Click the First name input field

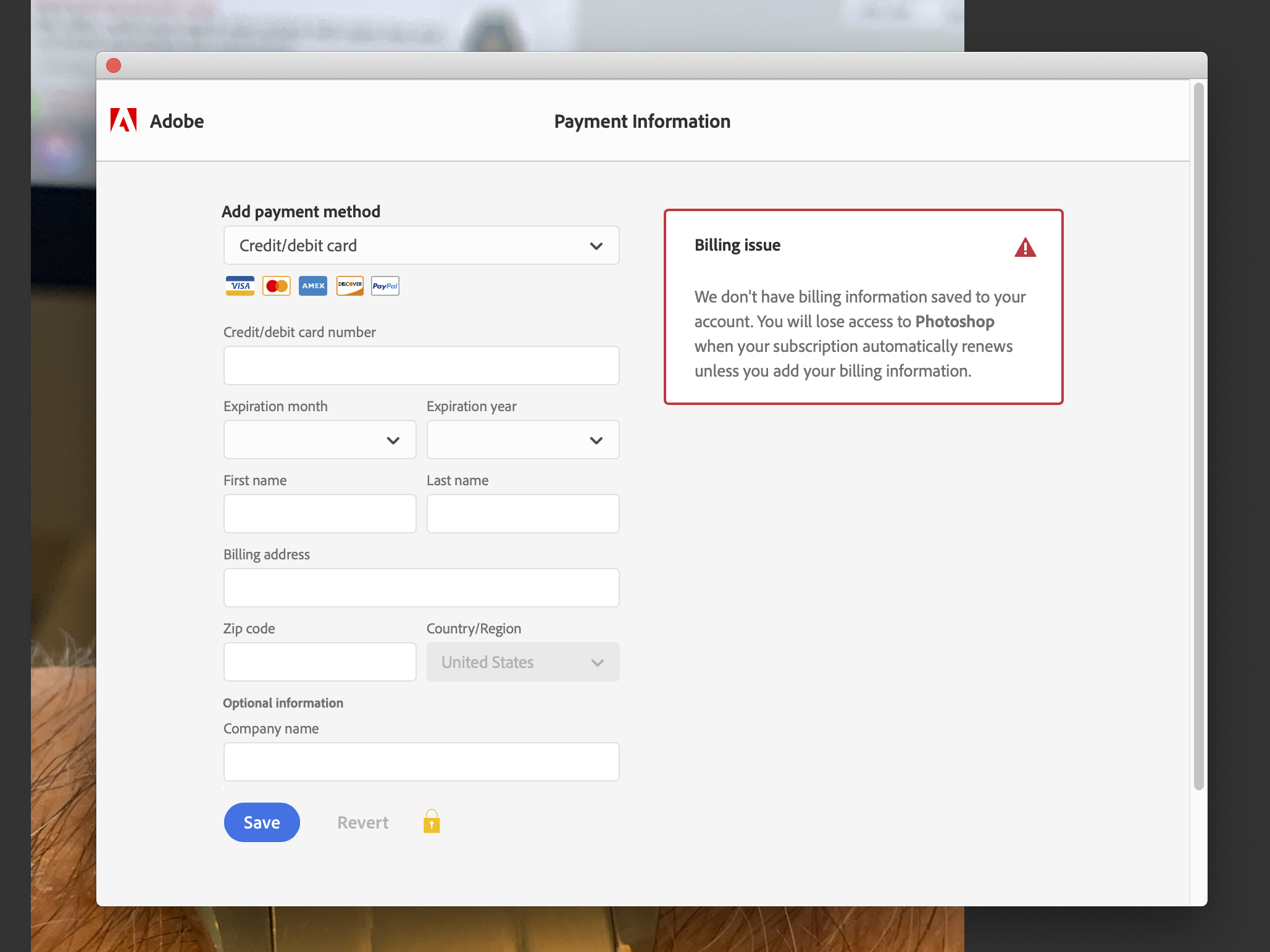click(x=319, y=513)
